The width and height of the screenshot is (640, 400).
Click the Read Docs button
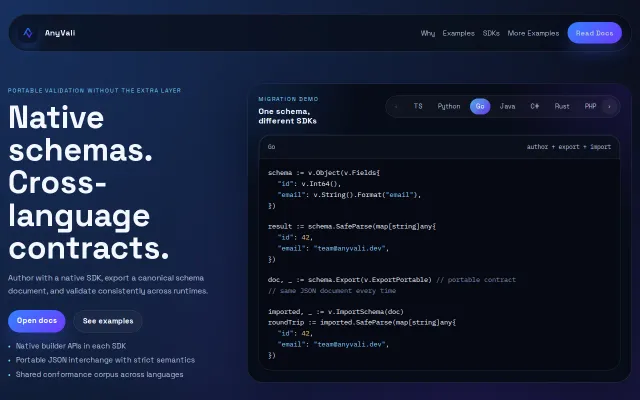click(594, 33)
